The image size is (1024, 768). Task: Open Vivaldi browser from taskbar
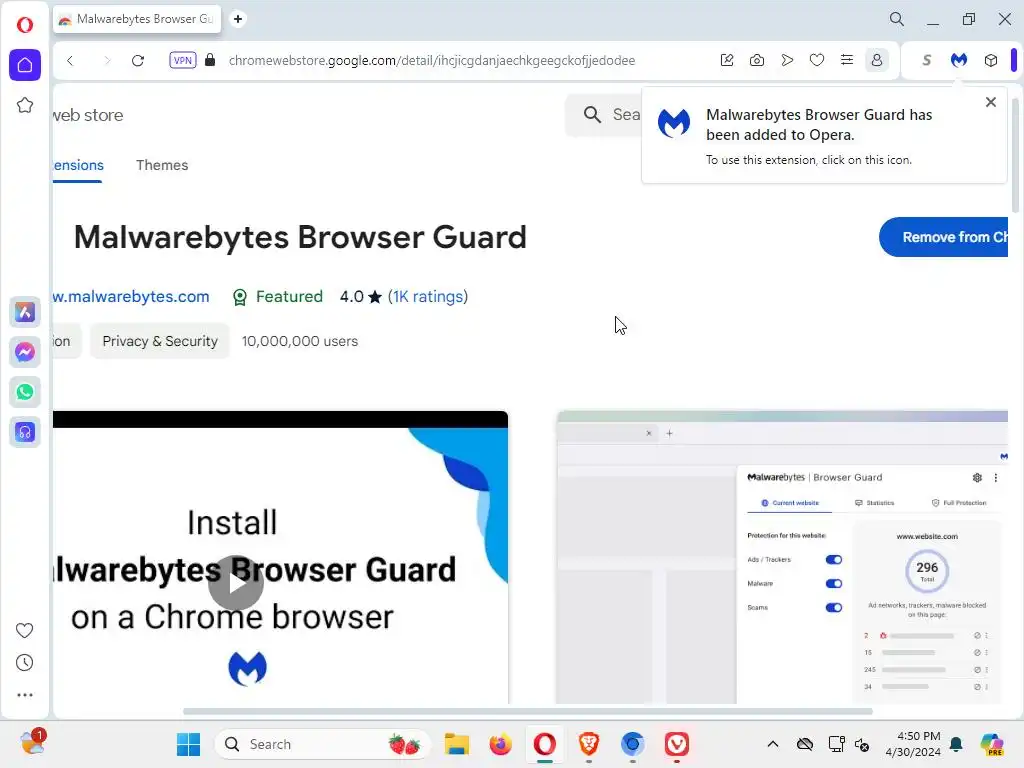pyautogui.click(x=677, y=744)
